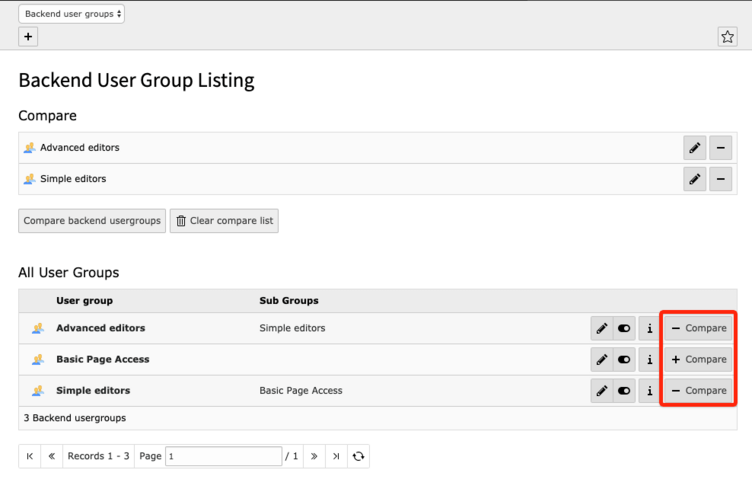Remove Advanced editors via its Compare button

(x=698, y=328)
